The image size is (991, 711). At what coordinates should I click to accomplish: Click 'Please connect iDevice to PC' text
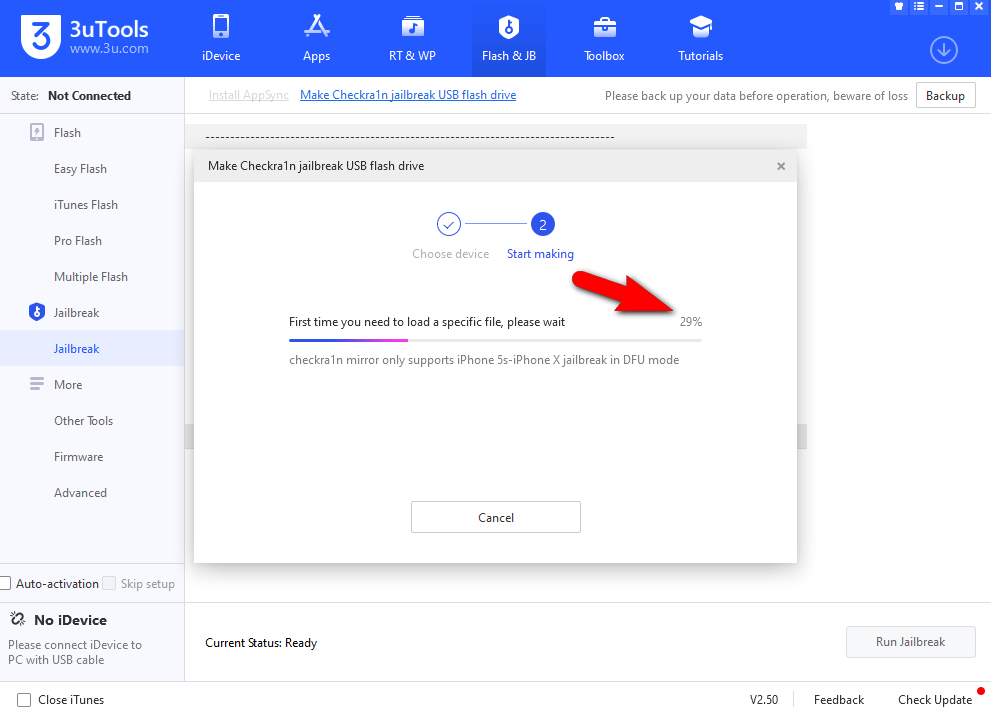pyautogui.click(x=75, y=652)
